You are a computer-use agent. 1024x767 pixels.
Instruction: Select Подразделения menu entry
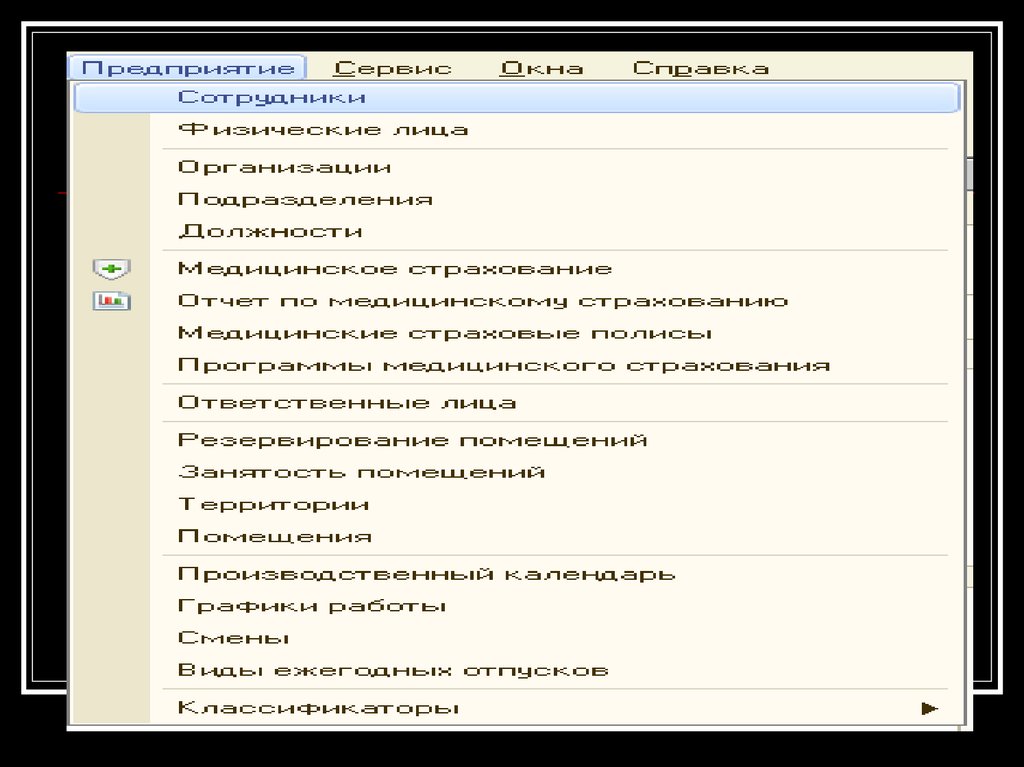[x=305, y=199]
